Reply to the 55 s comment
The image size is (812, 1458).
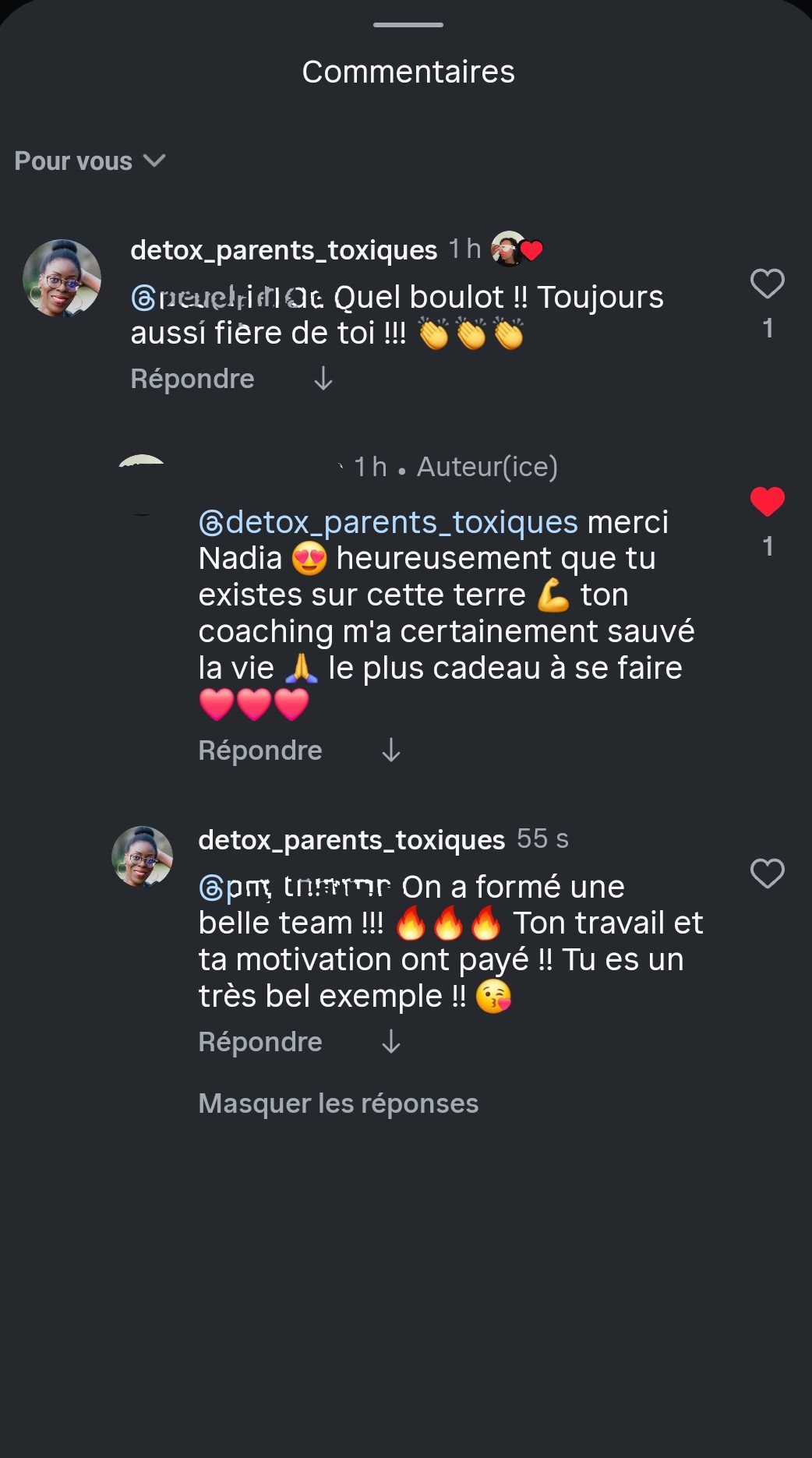coord(260,1043)
